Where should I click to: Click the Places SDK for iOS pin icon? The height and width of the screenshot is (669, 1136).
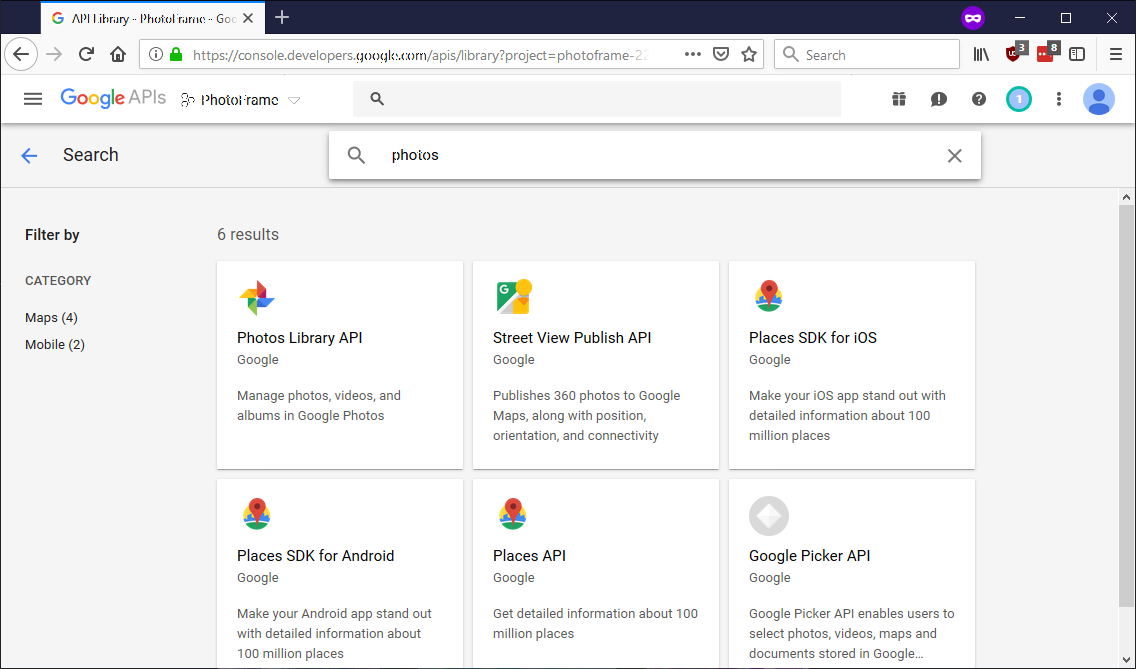(769, 296)
